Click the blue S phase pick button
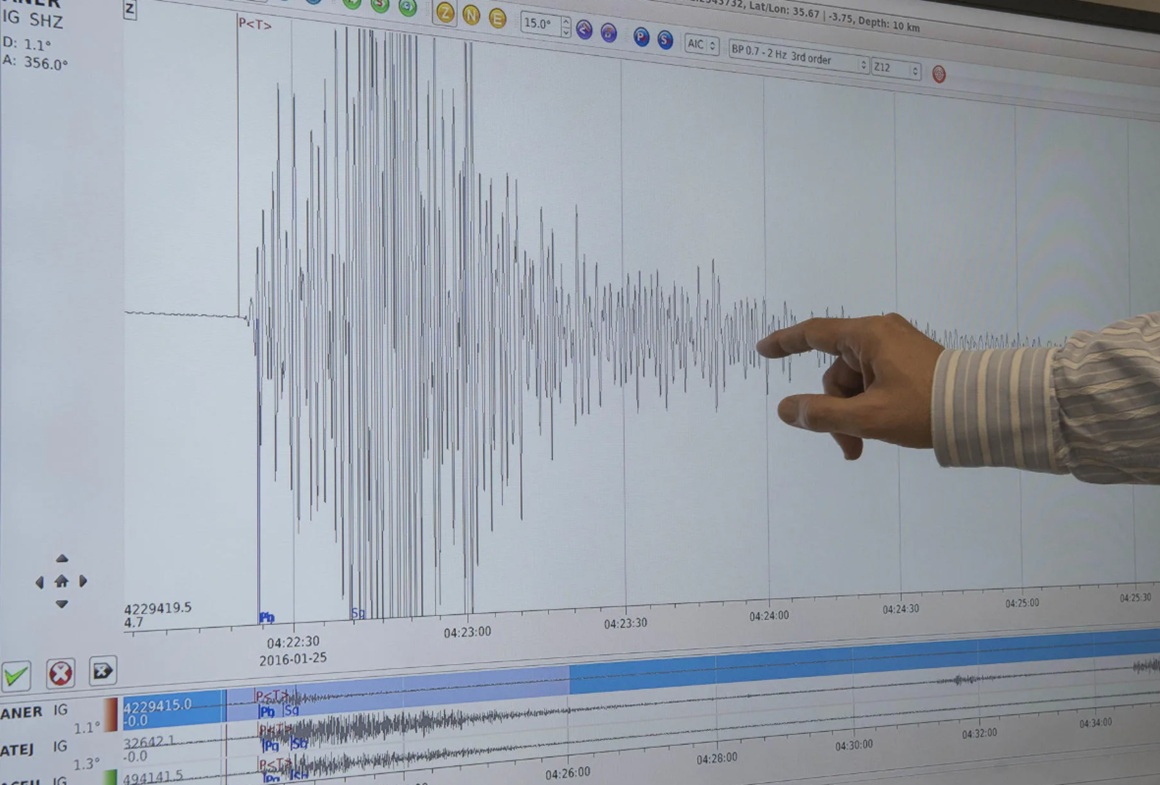Viewport: 1160px width, 785px height. [665, 40]
